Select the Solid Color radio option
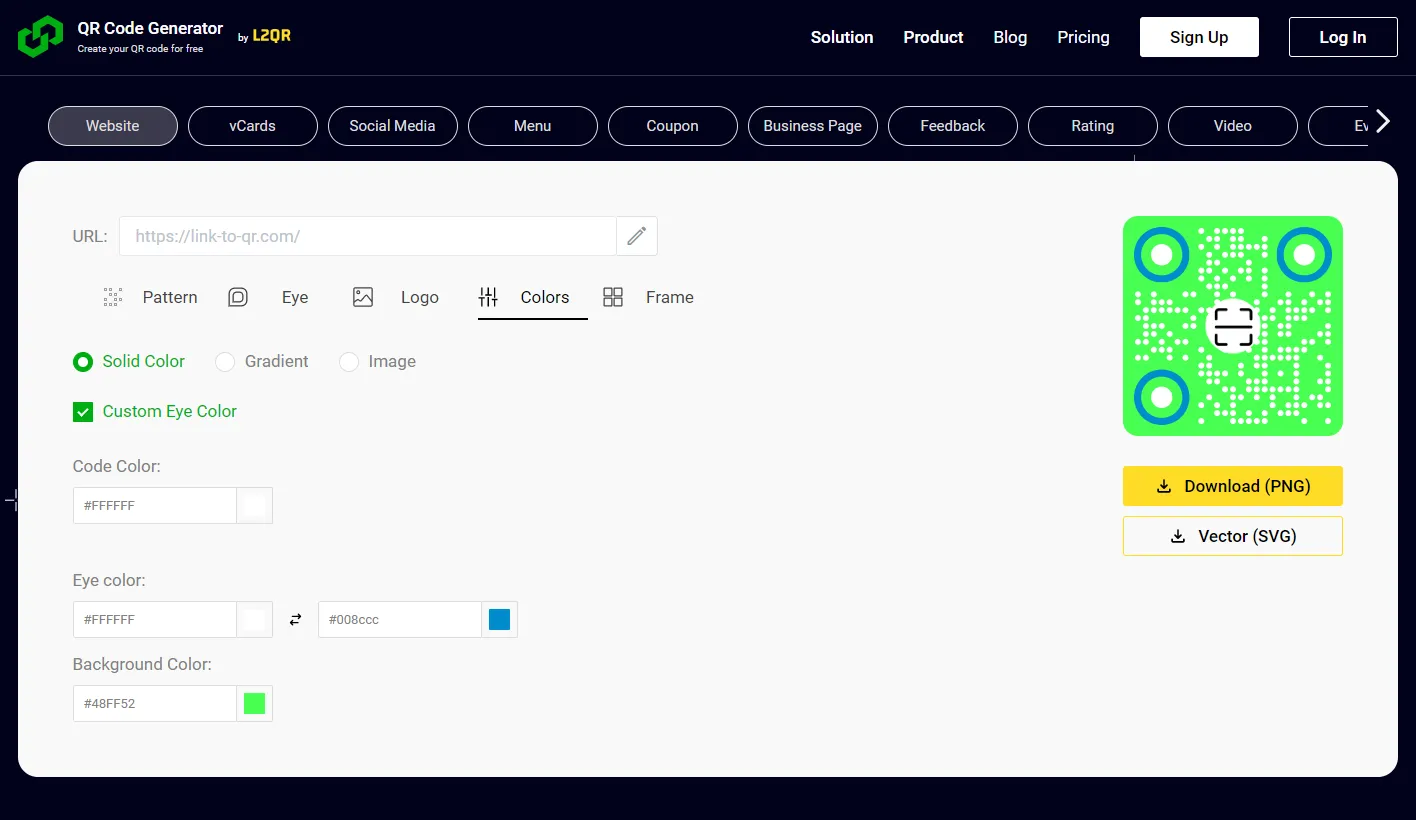 (x=83, y=361)
